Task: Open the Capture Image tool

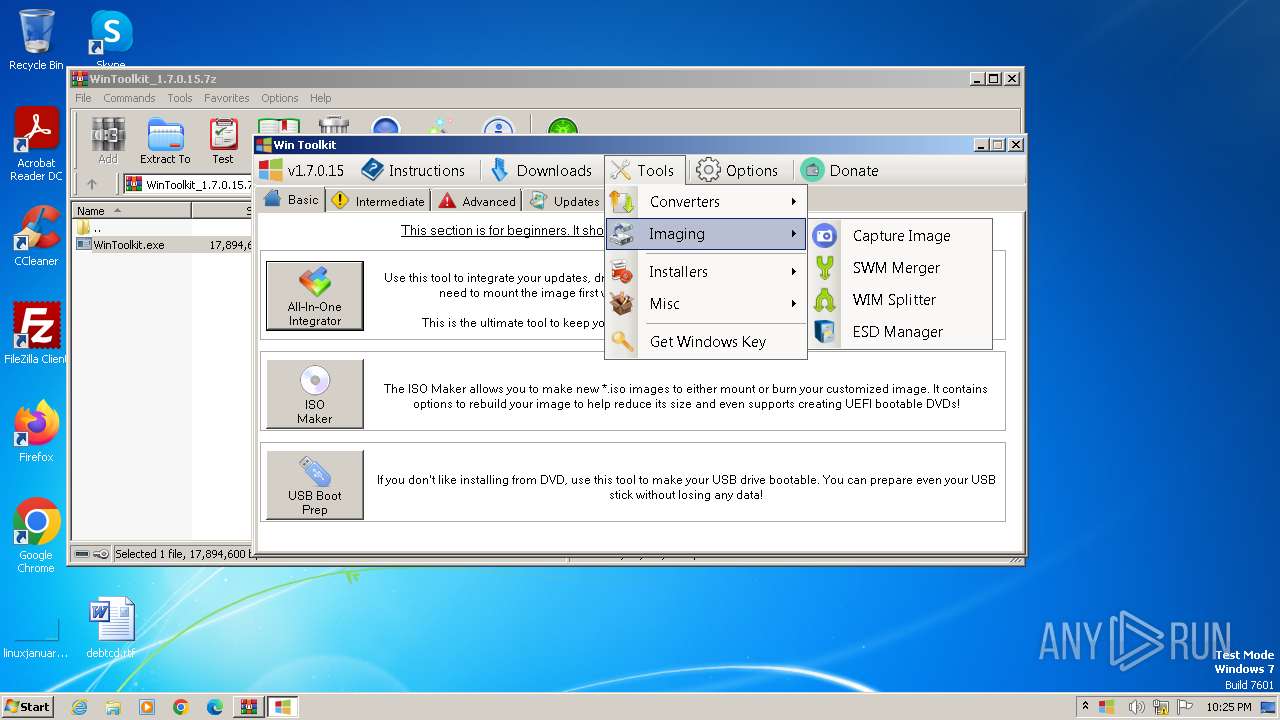Action: 901,236
